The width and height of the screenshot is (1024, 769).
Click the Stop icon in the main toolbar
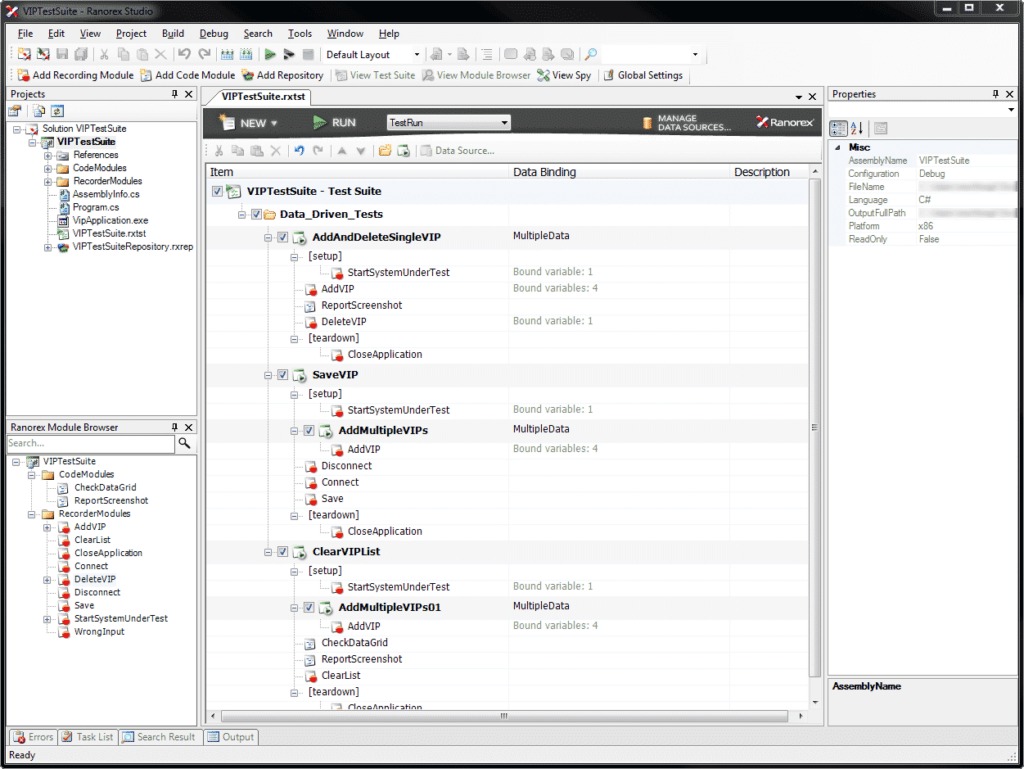tap(308, 54)
